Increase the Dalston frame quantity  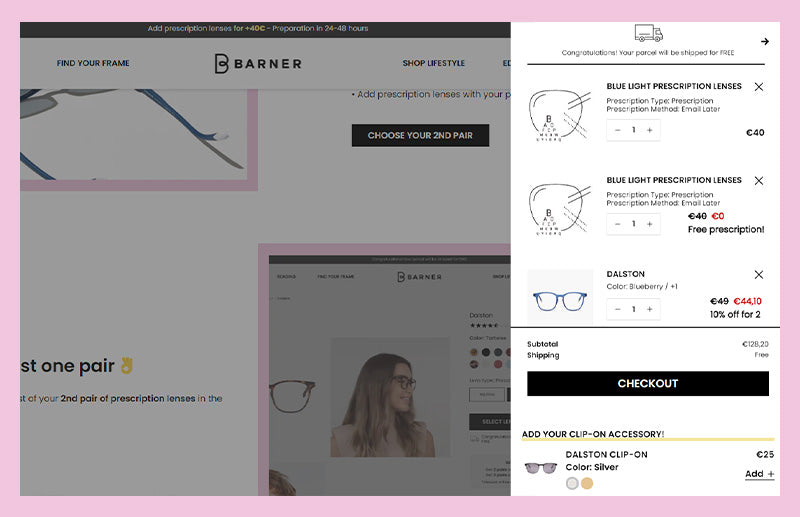click(x=649, y=309)
